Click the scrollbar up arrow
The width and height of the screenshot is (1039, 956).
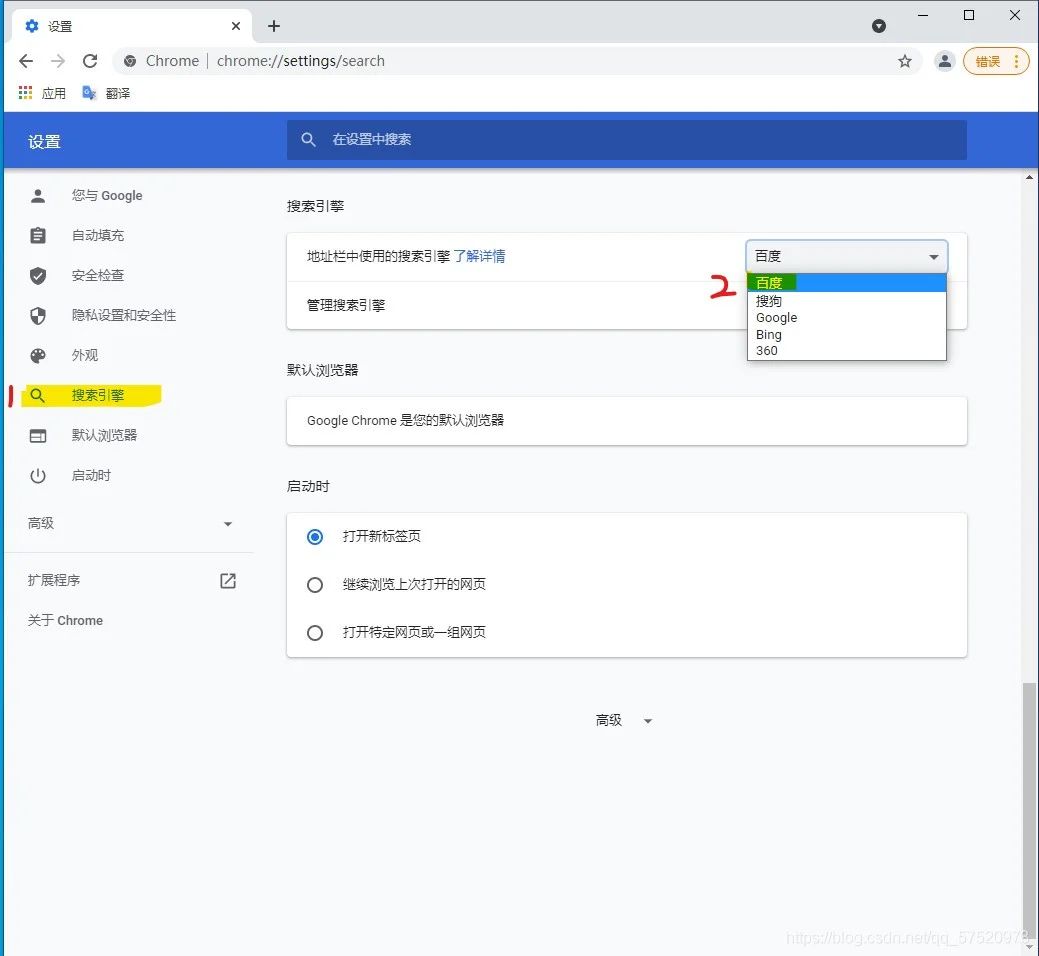1028,177
